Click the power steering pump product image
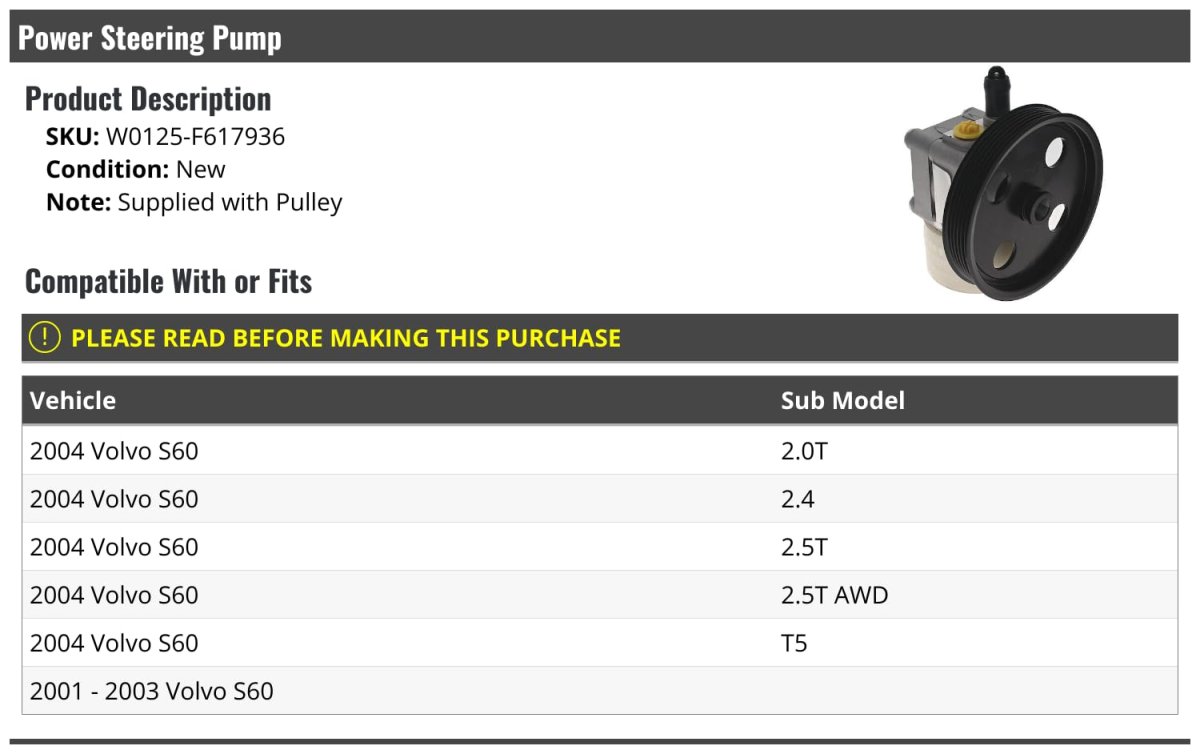Image resolution: width=1200 pixels, height=754 pixels. click(x=1001, y=184)
